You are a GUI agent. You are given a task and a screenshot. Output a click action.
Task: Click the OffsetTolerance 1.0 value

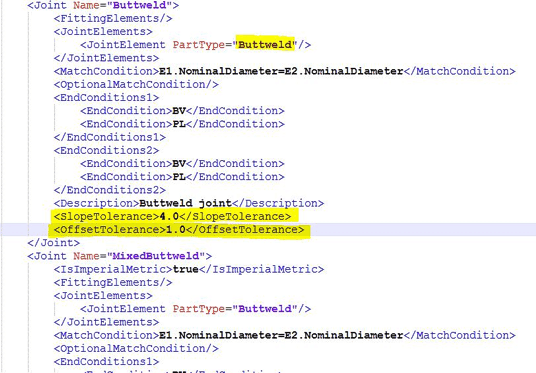click(176, 230)
